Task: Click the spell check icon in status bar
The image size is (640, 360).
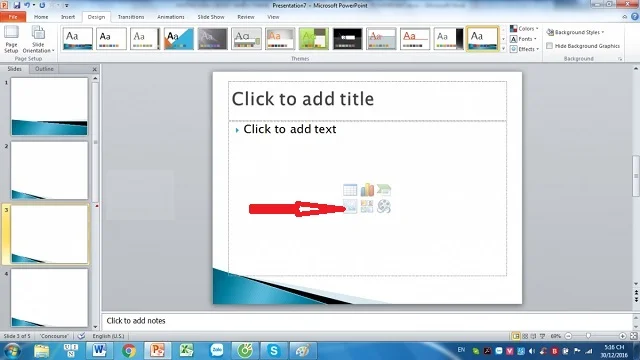Action: pos(81,336)
